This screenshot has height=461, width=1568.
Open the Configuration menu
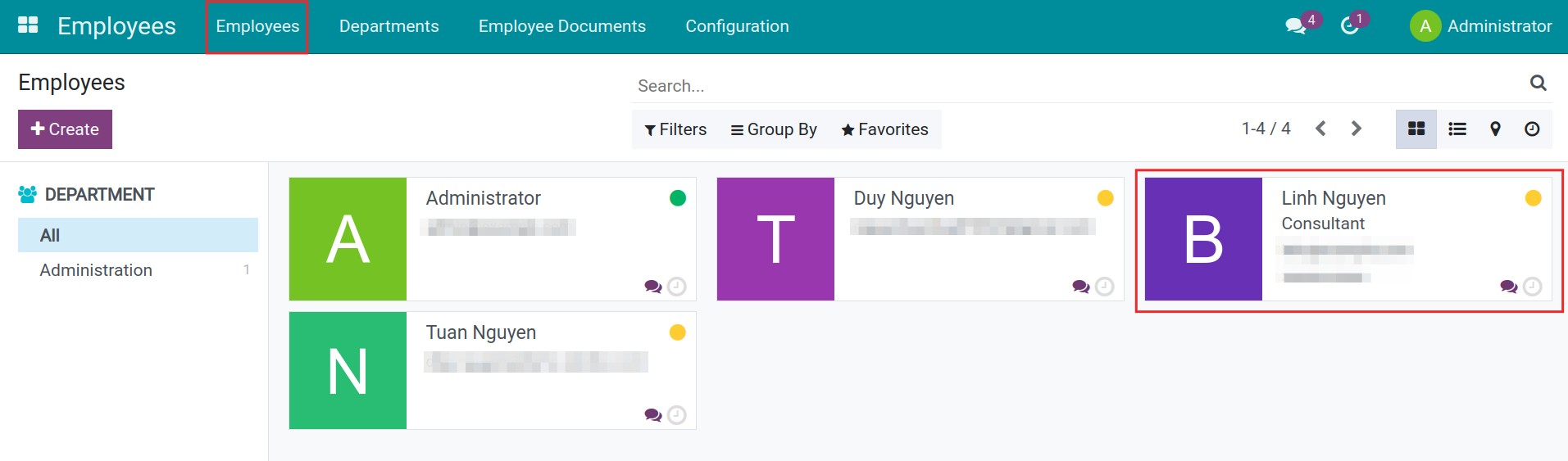[737, 26]
